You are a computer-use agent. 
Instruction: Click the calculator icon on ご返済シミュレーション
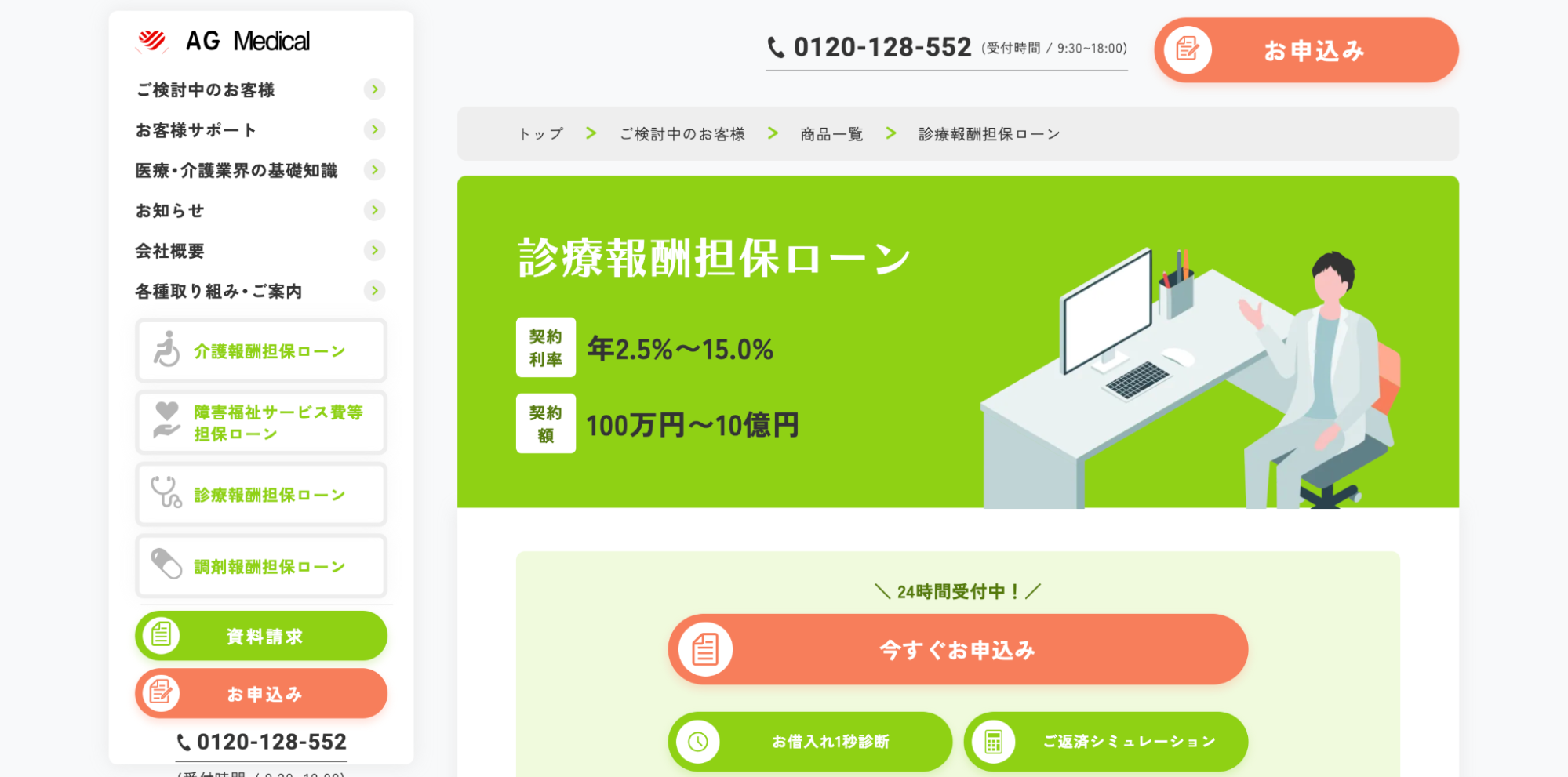click(x=993, y=742)
